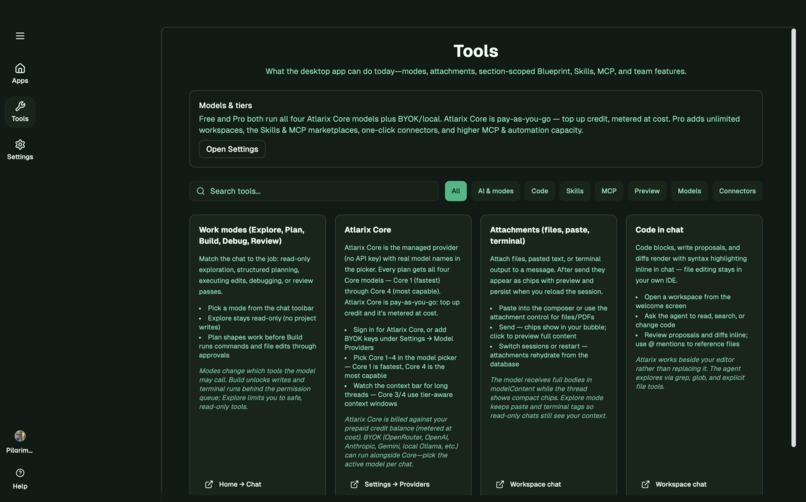Click the Tools page title

476,51
